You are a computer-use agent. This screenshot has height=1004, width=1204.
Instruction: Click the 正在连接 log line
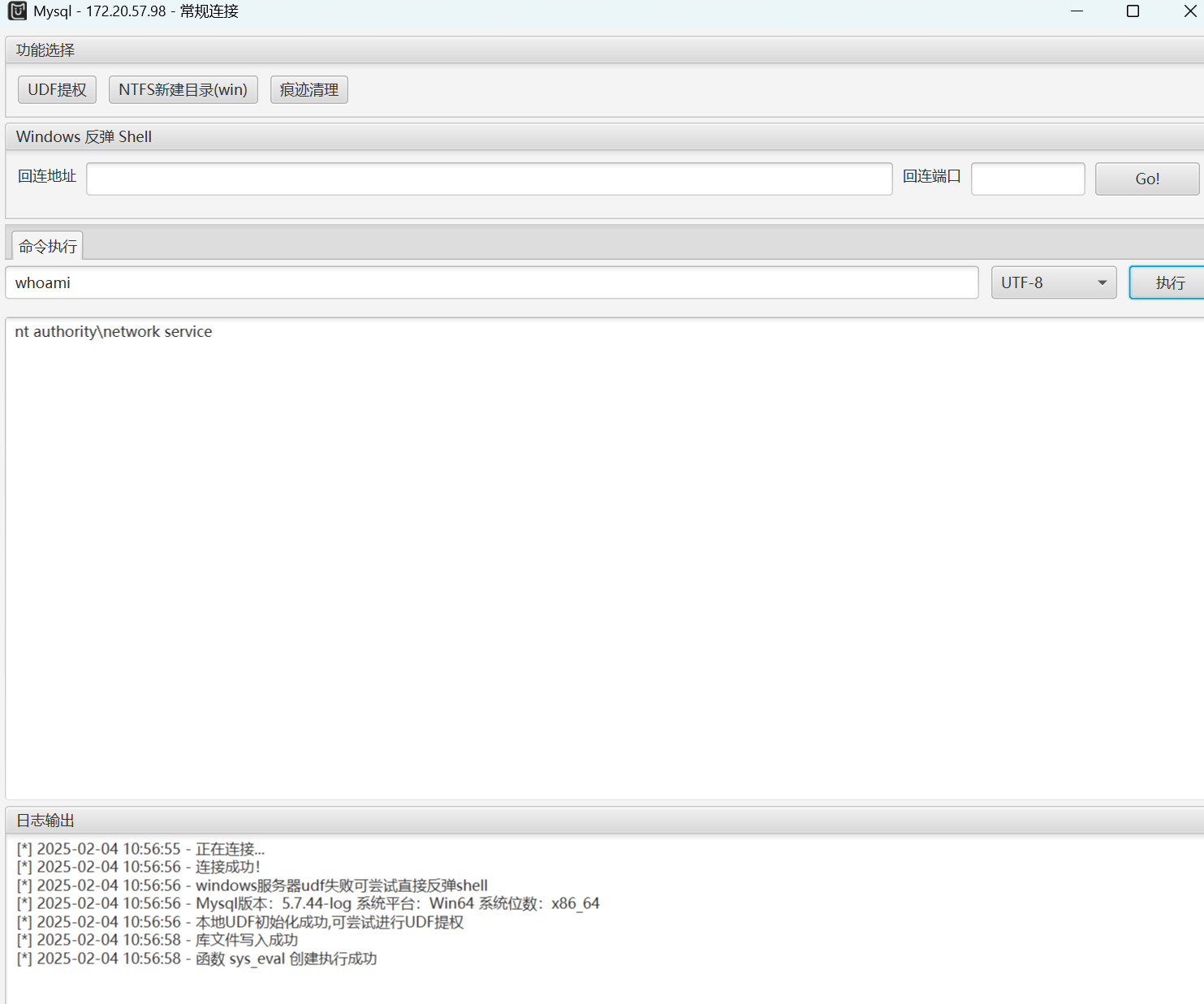pos(140,849)
